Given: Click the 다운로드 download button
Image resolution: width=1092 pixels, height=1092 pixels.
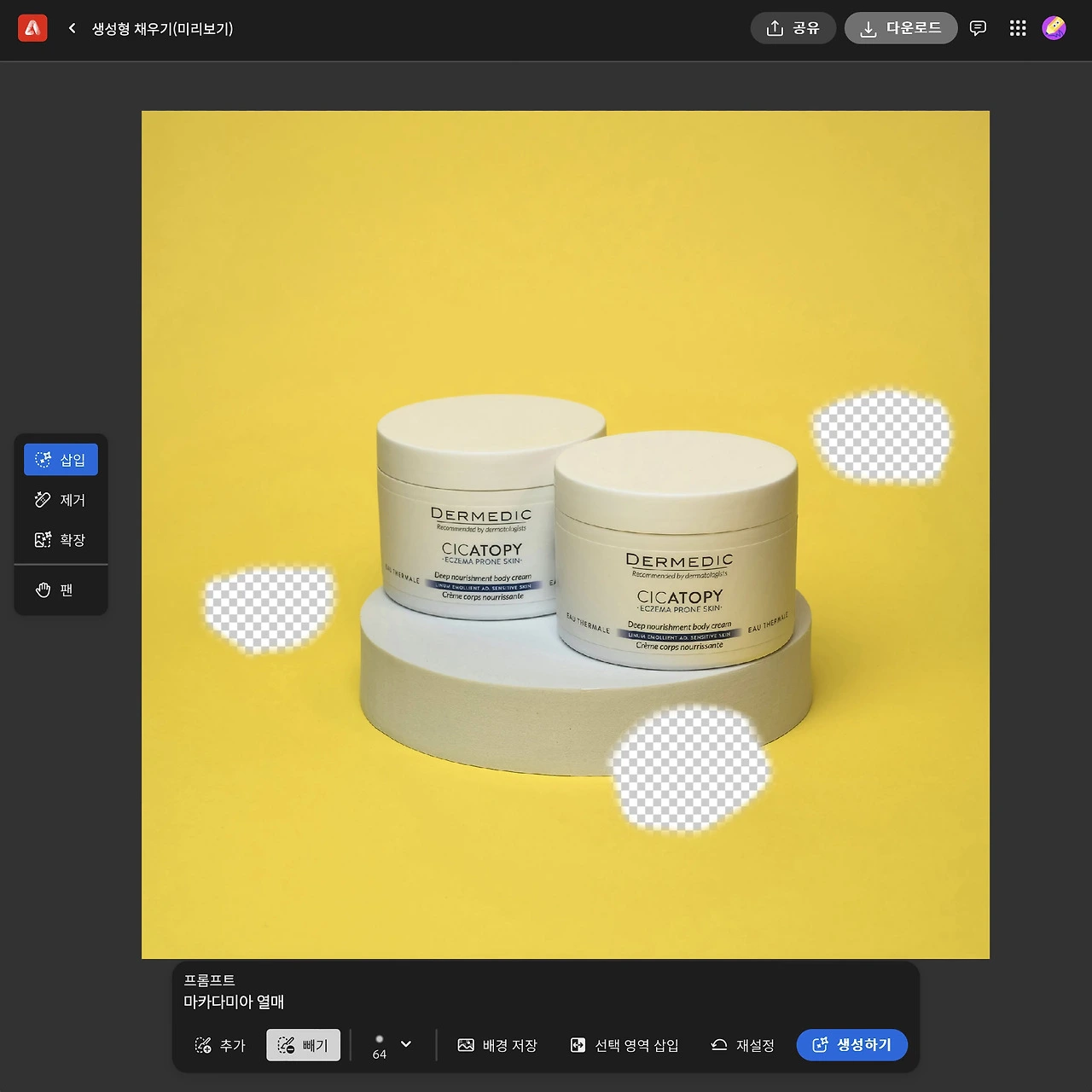Looking at the screenshot, I should pyautogui.click(x=901, y=28).
